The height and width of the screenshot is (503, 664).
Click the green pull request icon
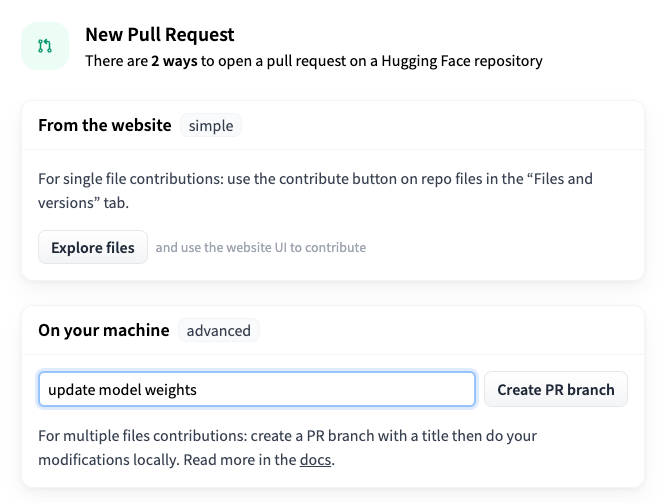point(45,46)
